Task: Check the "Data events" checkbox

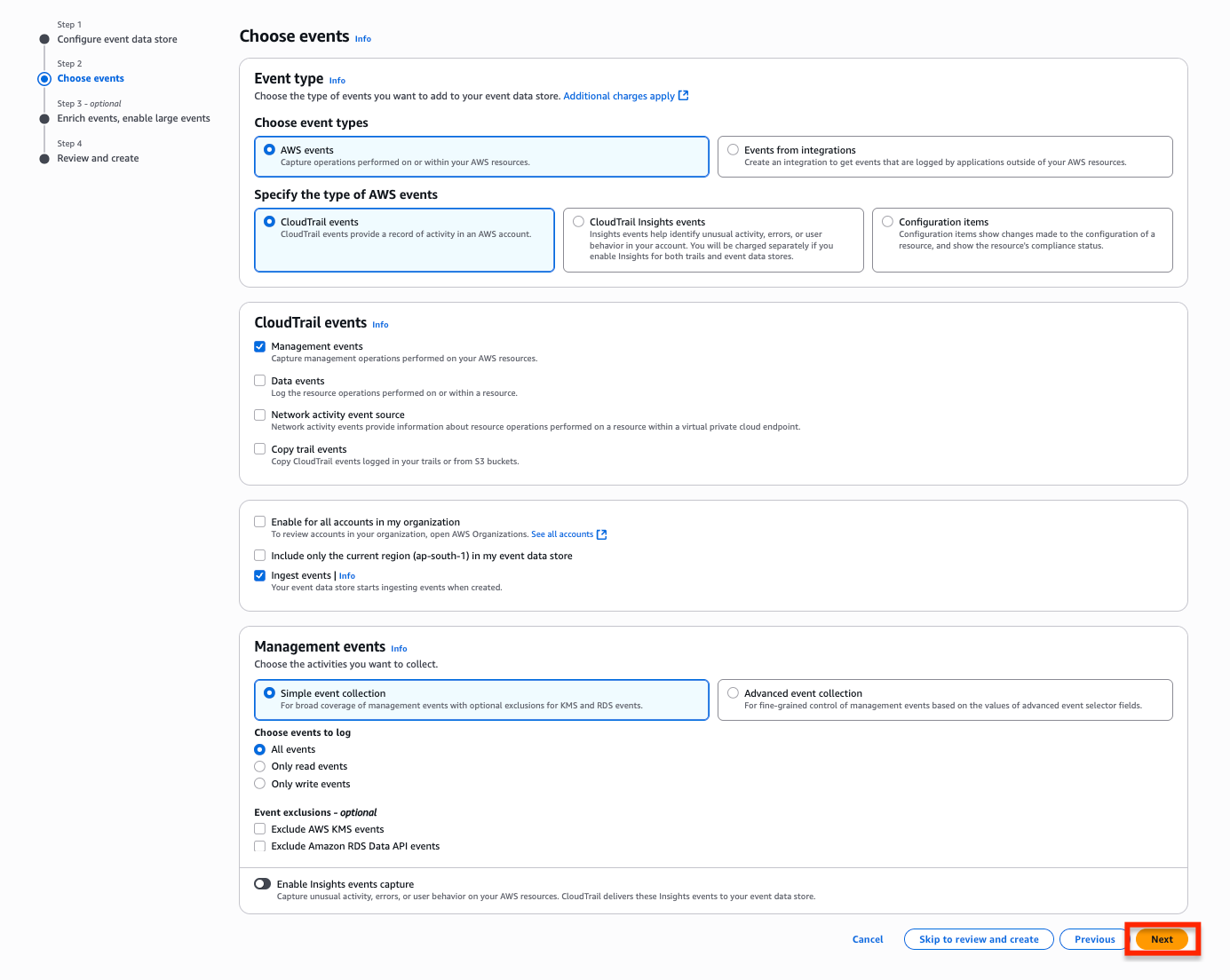Action: pyautogui.click(x=259, y=380)
